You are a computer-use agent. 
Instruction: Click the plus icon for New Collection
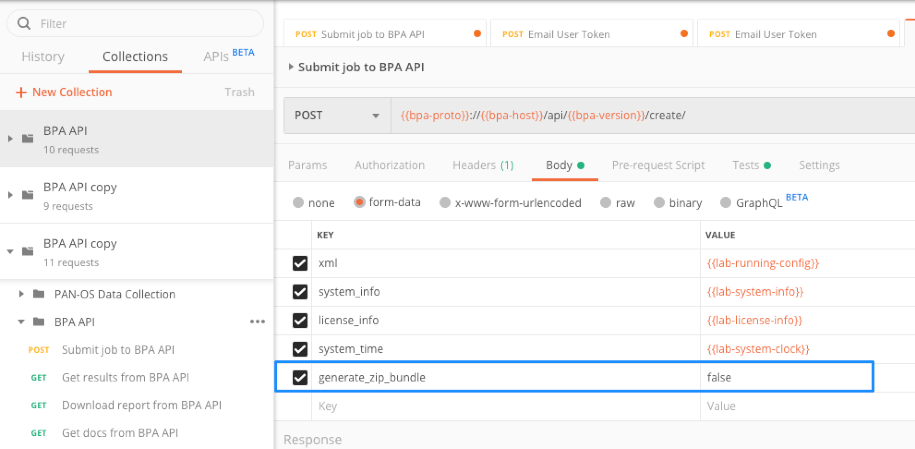pos(21,92)
